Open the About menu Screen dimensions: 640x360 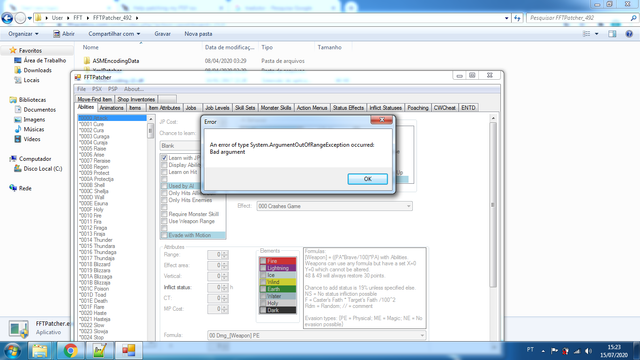pos(133,89)
